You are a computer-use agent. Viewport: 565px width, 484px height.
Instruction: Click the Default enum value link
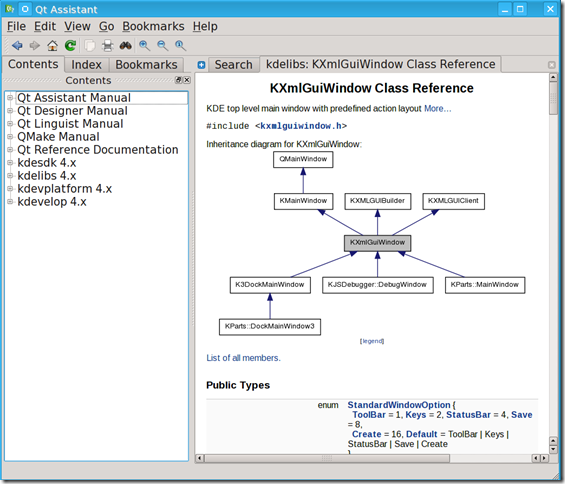tap(422, 434)
